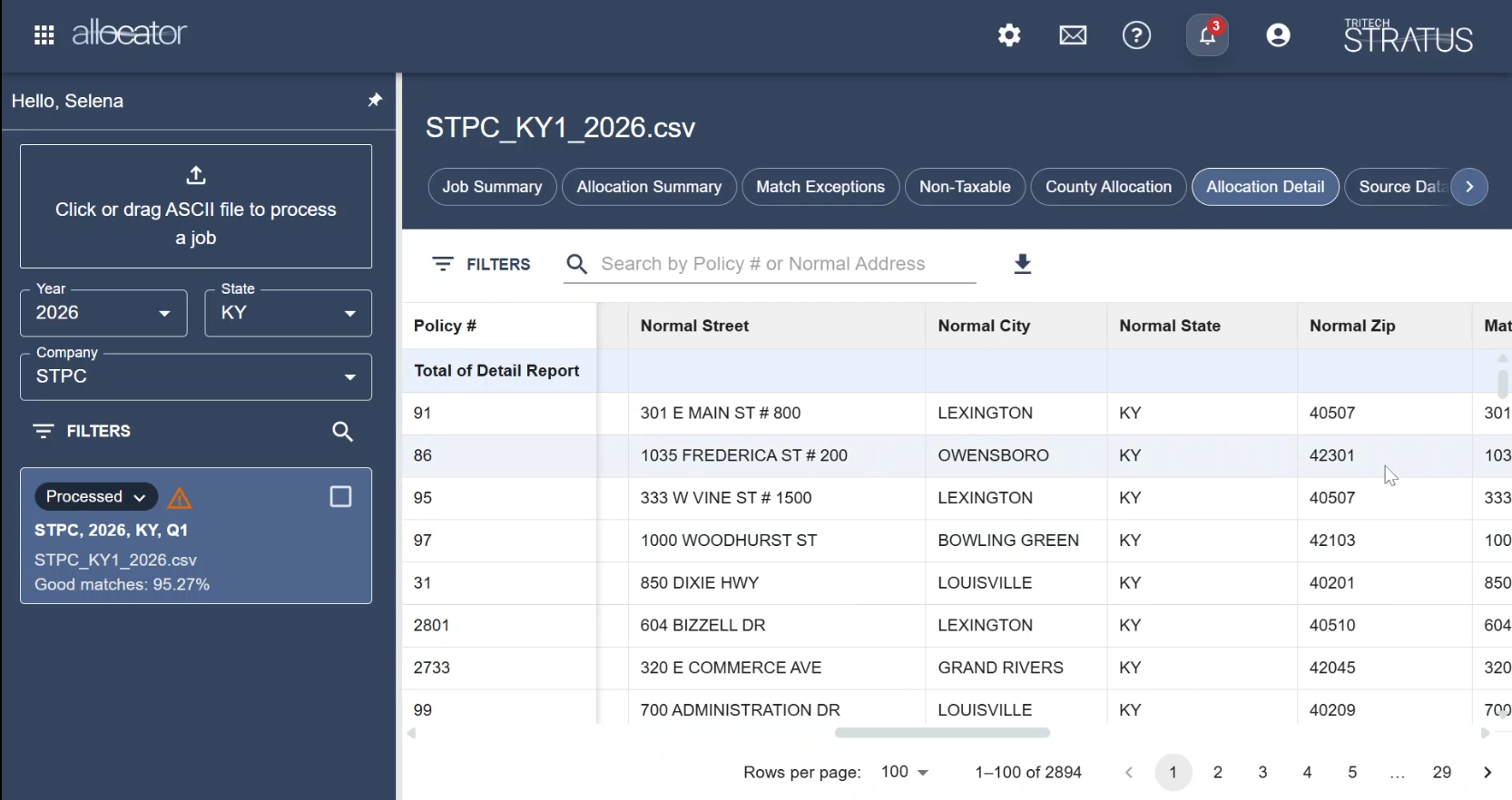
Task: Expand the Processed status dropdown
Action: point(96,497)
